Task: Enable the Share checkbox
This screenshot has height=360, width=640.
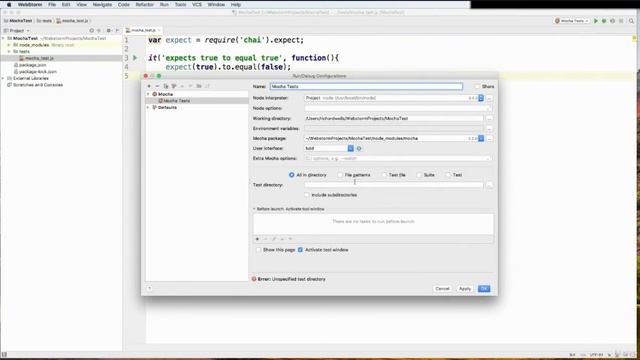Action: coord(477,87)
